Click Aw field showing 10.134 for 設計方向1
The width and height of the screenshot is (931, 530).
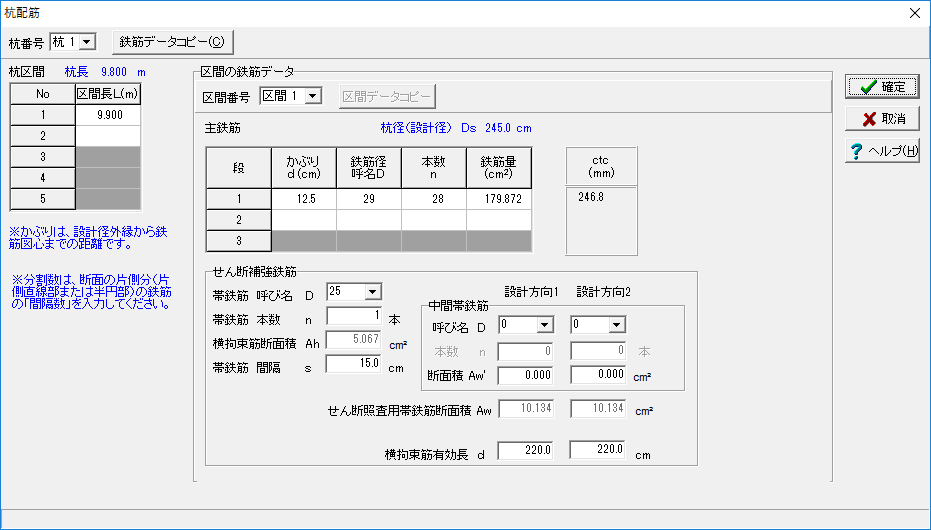[526, 409]
